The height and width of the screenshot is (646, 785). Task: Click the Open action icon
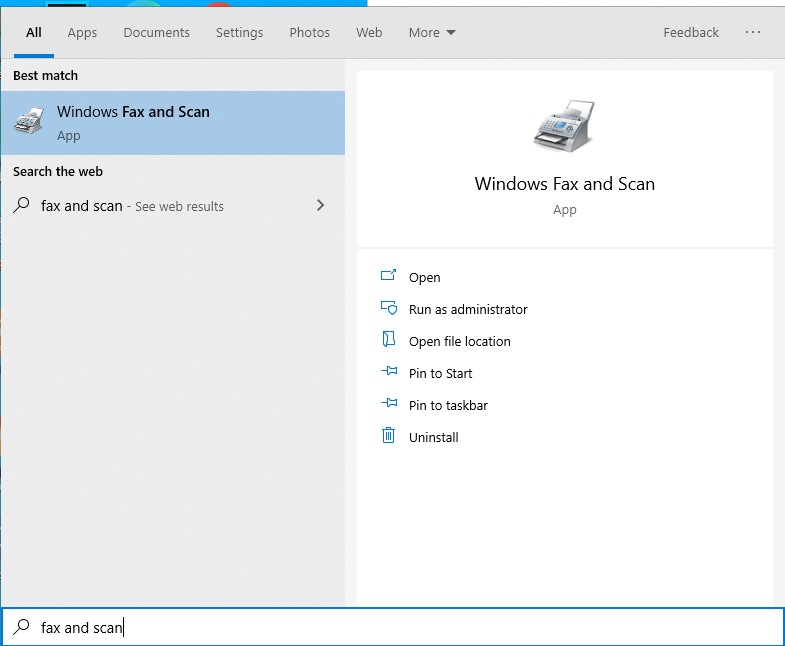coord(389,277)
